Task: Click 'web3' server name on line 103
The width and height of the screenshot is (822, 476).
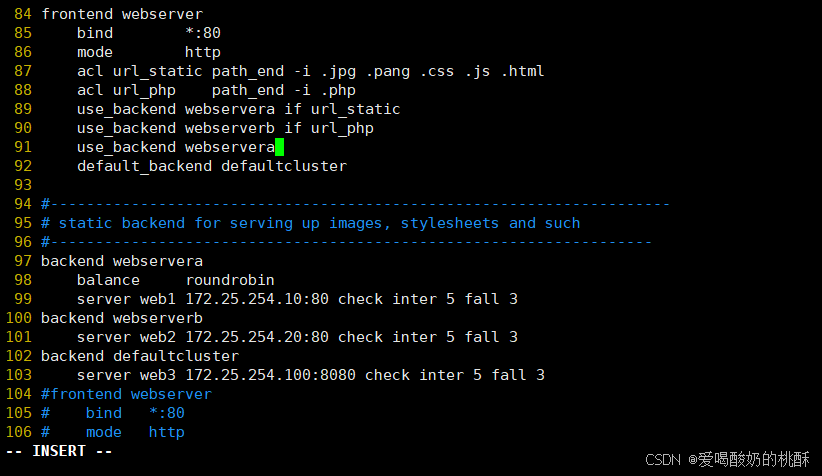Action: point(158,375)
